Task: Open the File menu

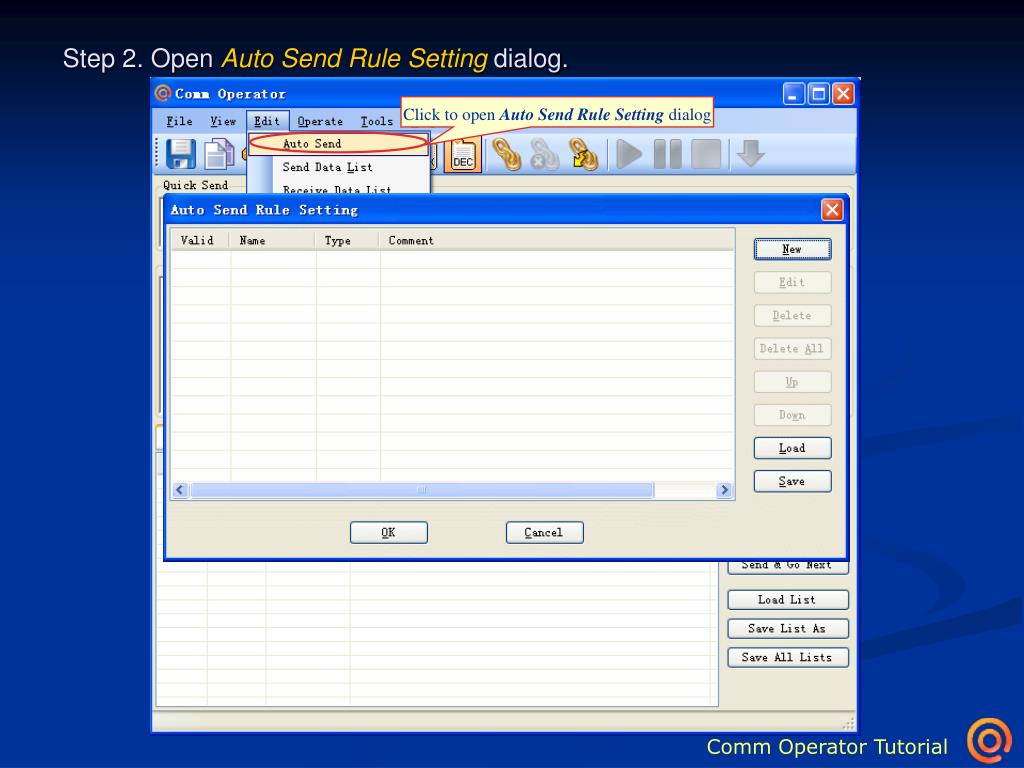Action: pos(179,121)
